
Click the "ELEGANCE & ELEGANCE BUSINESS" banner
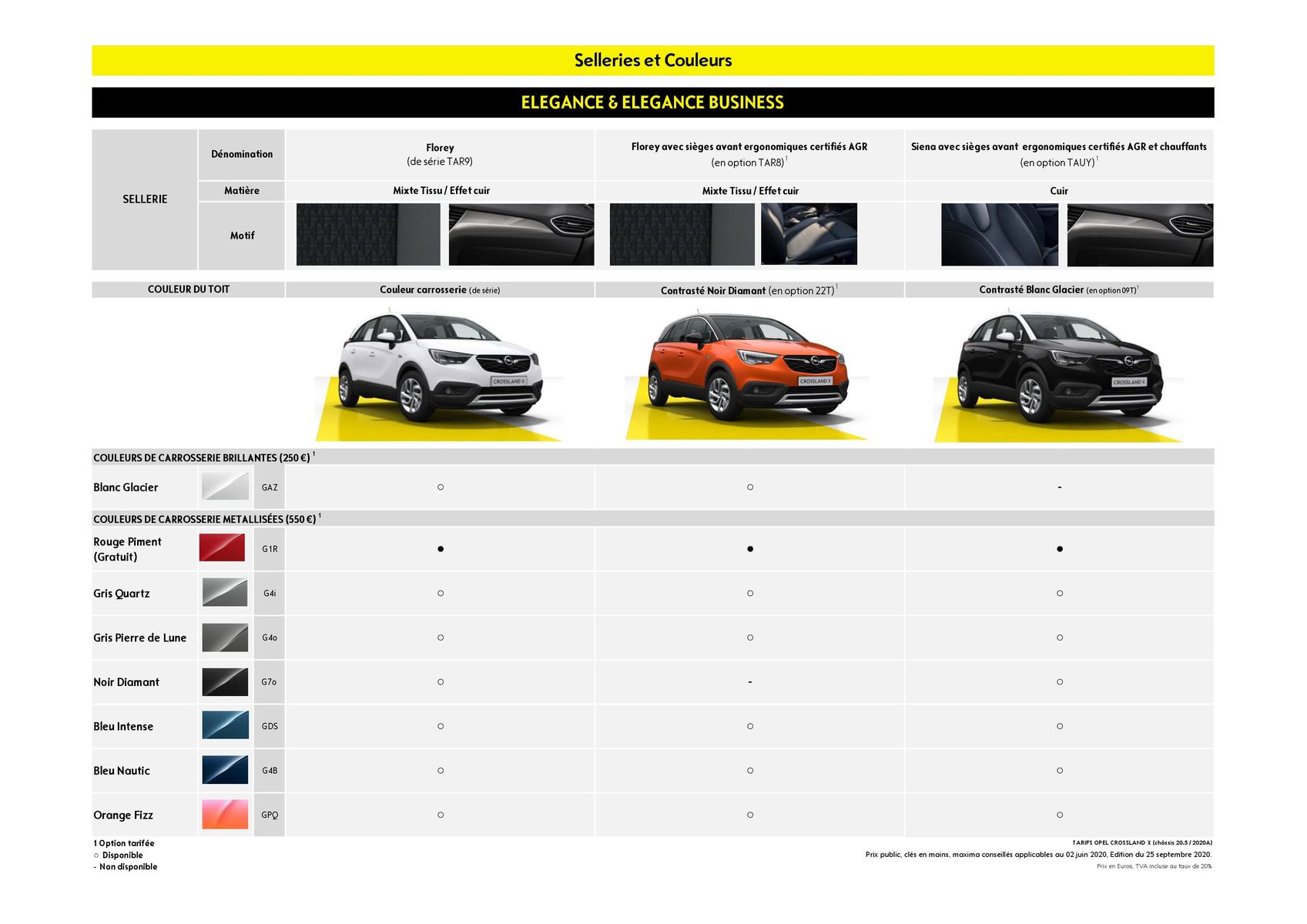[x=653, y=102]
